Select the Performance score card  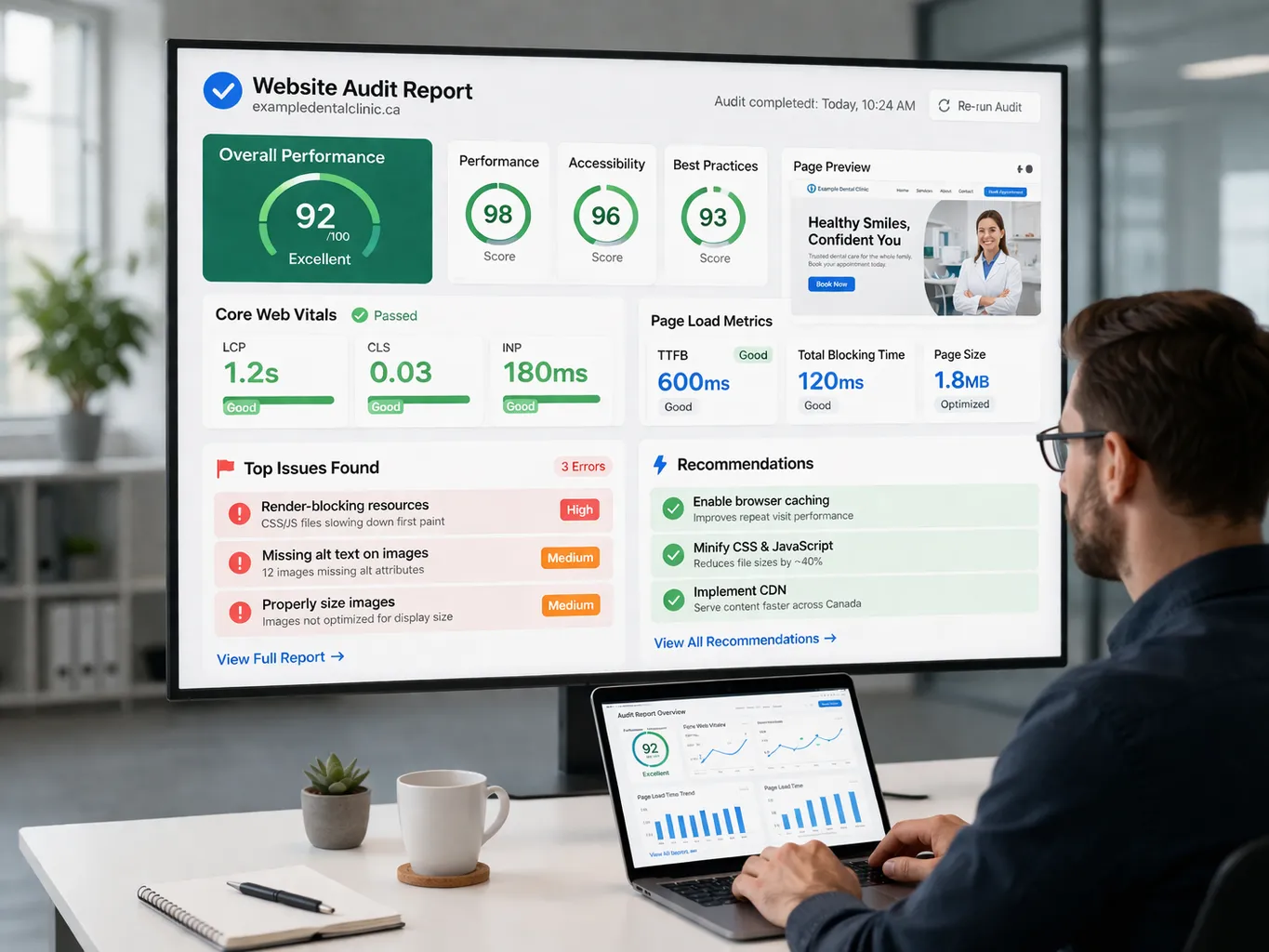tap(498, 213)
